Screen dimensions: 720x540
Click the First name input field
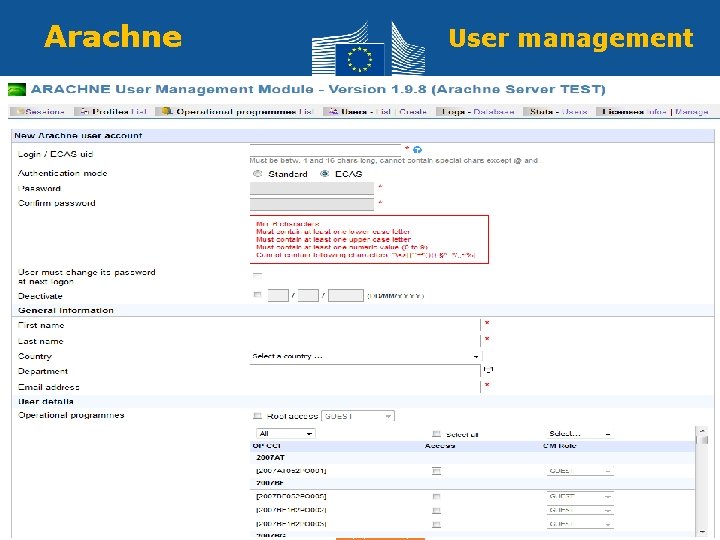point(365,325)
